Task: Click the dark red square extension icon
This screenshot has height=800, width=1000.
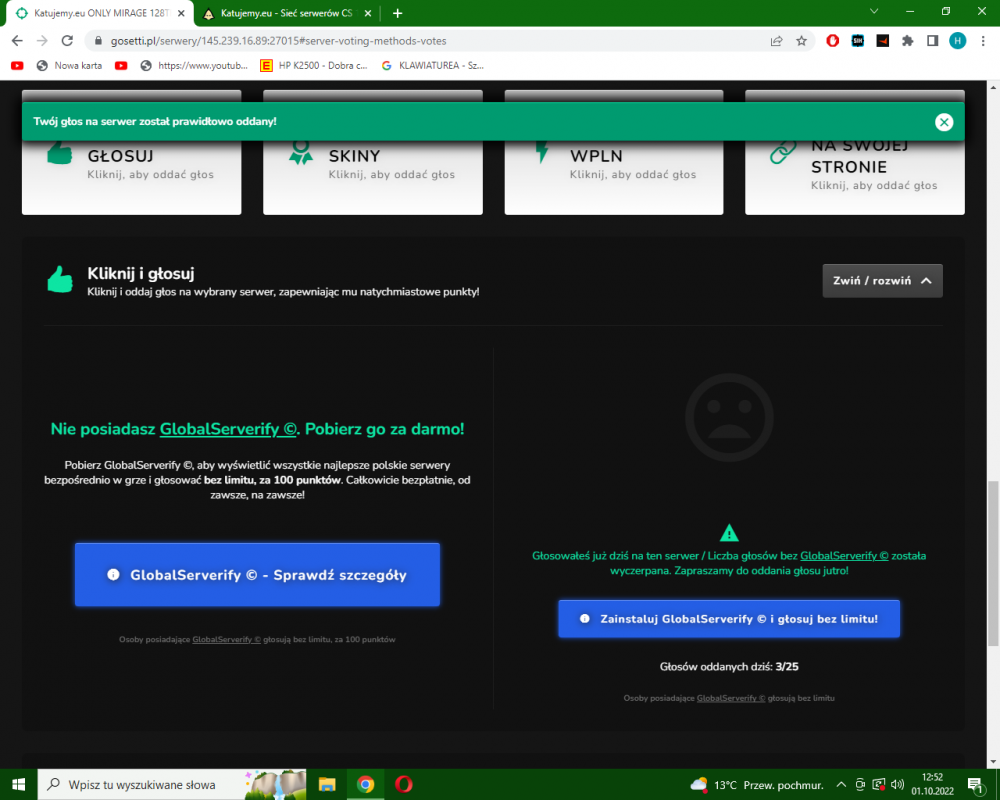Action: click(x=883, y=41)
